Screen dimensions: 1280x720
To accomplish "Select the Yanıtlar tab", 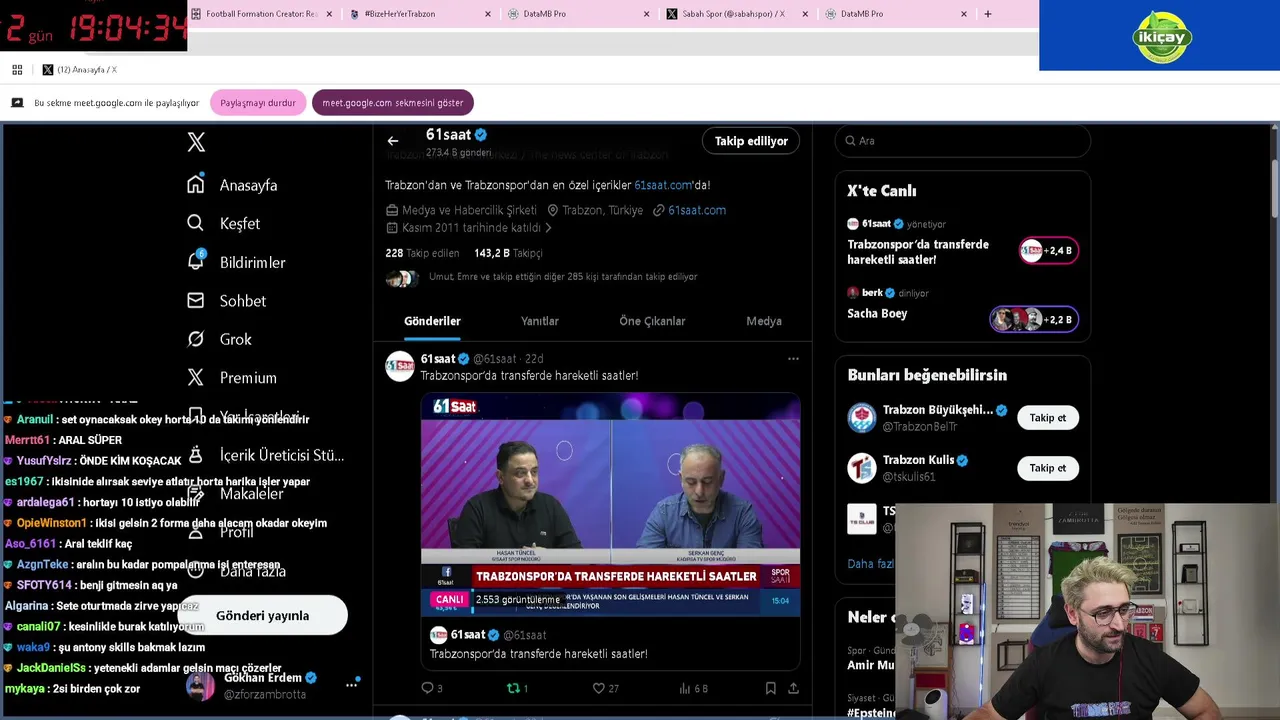I will [540, 321].
